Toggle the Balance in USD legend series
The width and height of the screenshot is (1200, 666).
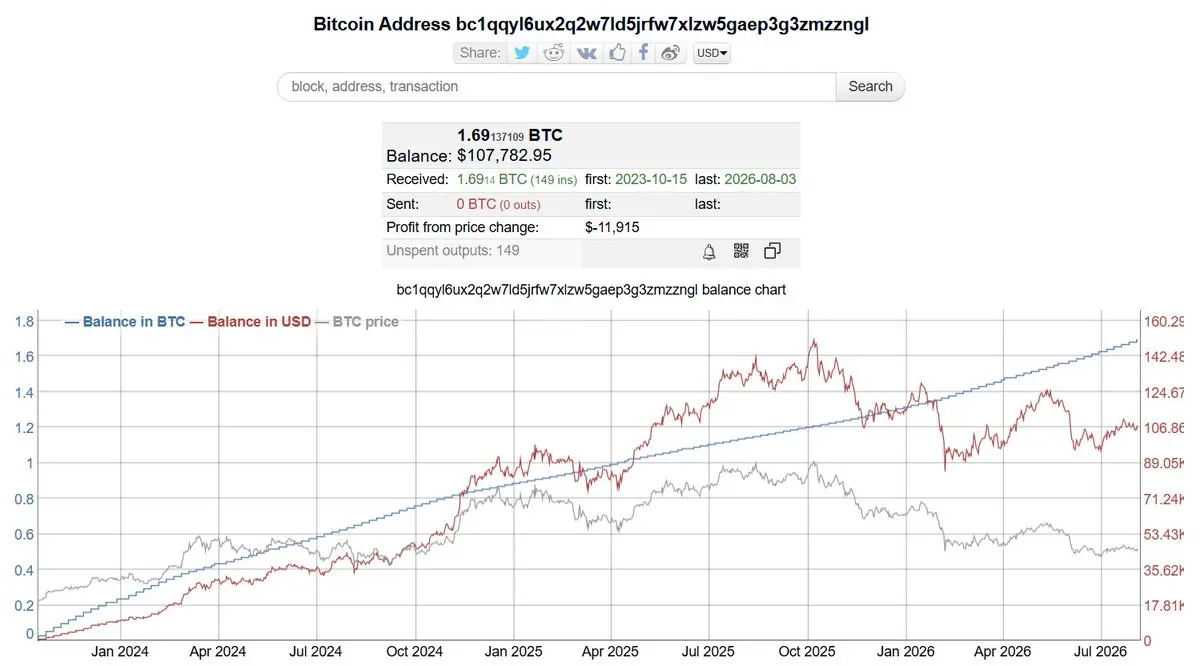pyautogui.click(x=250, y=322)
